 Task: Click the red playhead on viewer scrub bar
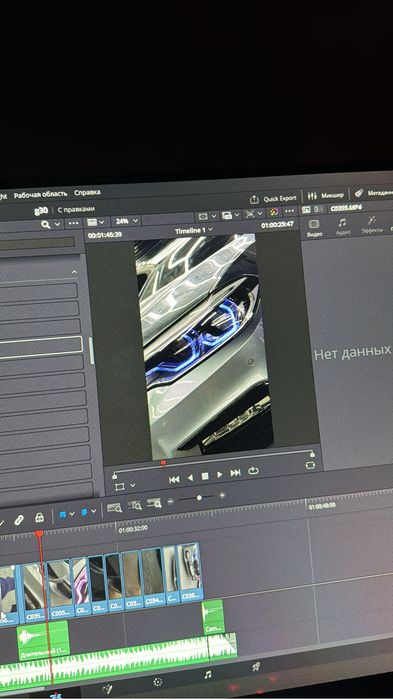[x=163, y=464]
